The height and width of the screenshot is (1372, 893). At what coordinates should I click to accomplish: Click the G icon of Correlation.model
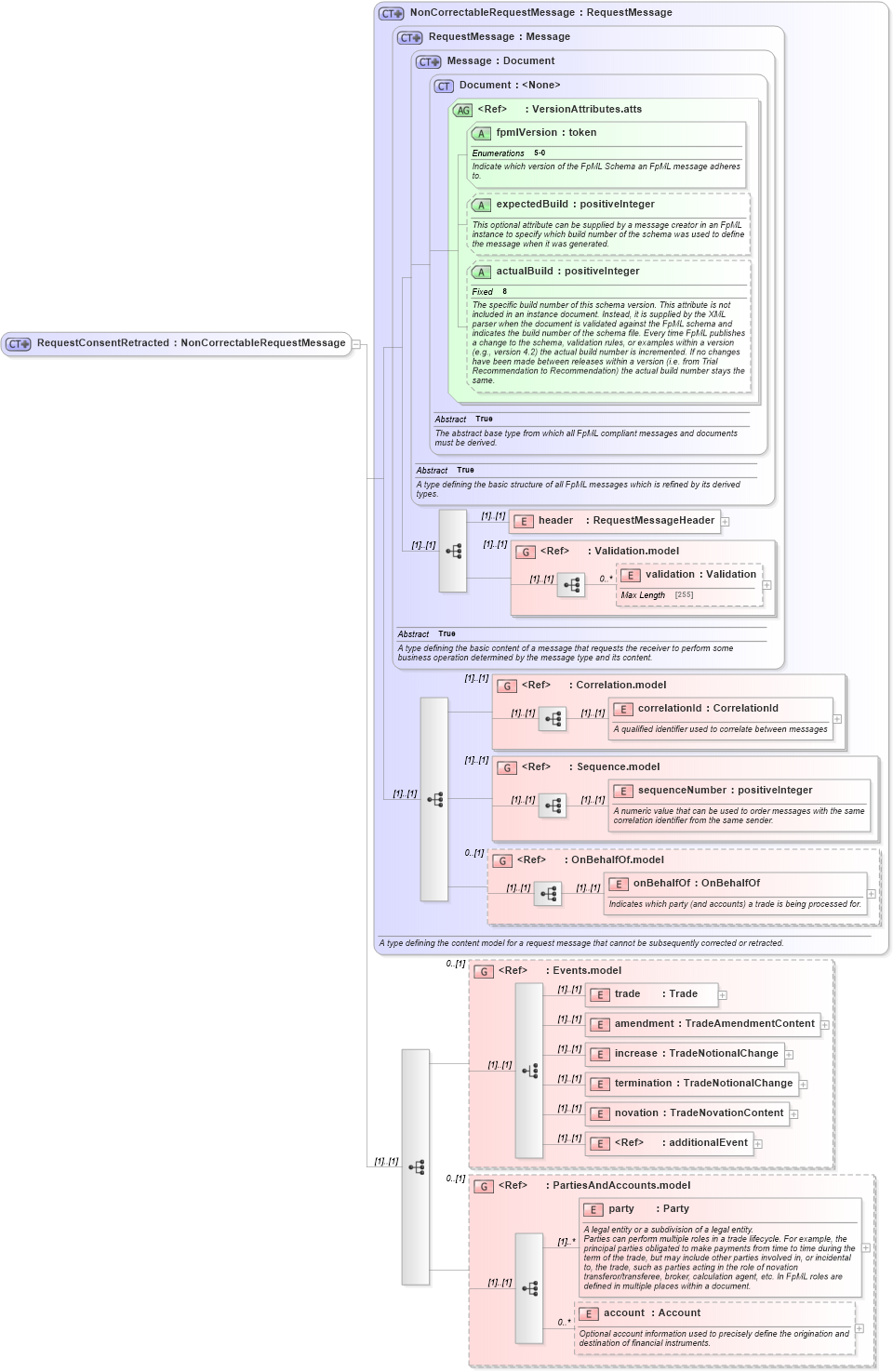[507, 686]
